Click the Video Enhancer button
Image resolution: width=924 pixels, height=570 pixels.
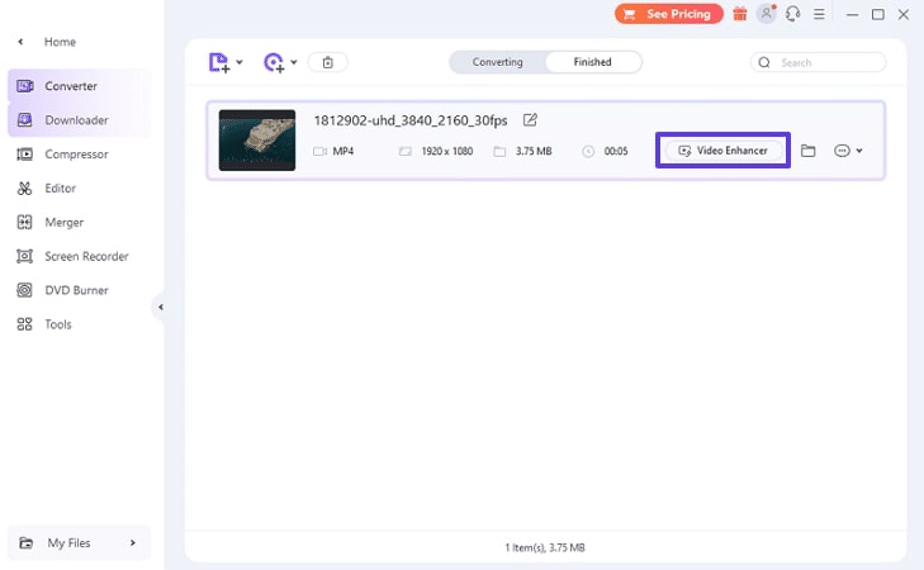point(723,150)
